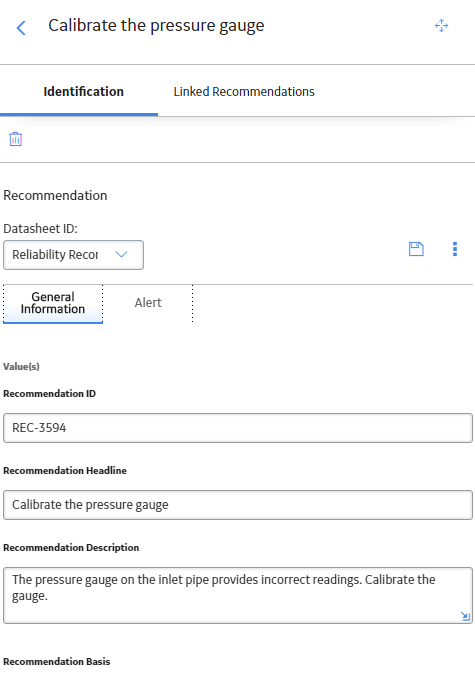Click the Recommendation Basis label

[x=57, y=661]
